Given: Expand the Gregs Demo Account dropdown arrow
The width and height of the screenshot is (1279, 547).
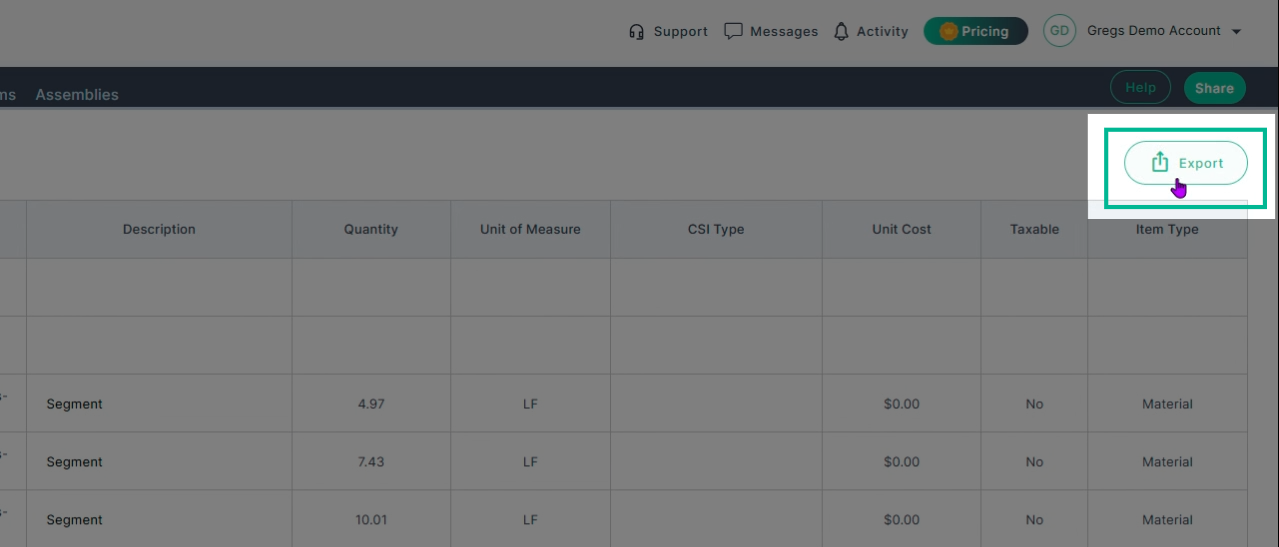Looking at the screenshot, I should 1236,32.
